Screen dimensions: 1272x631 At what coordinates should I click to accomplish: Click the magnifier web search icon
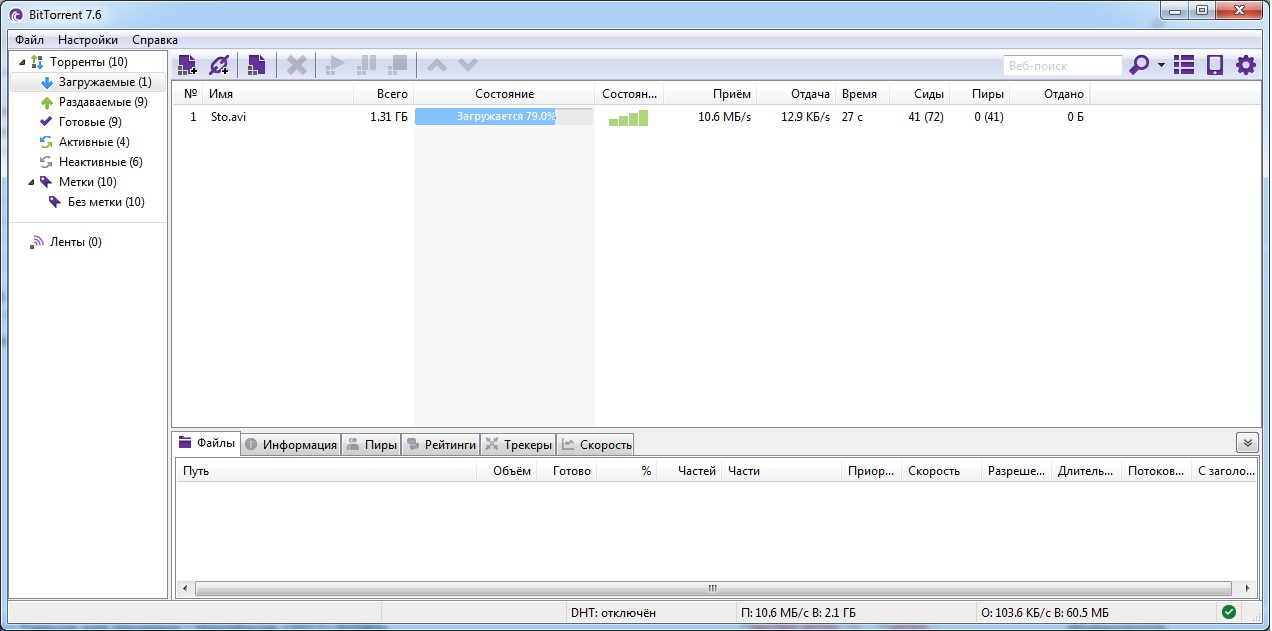[x=1138, y=65]
